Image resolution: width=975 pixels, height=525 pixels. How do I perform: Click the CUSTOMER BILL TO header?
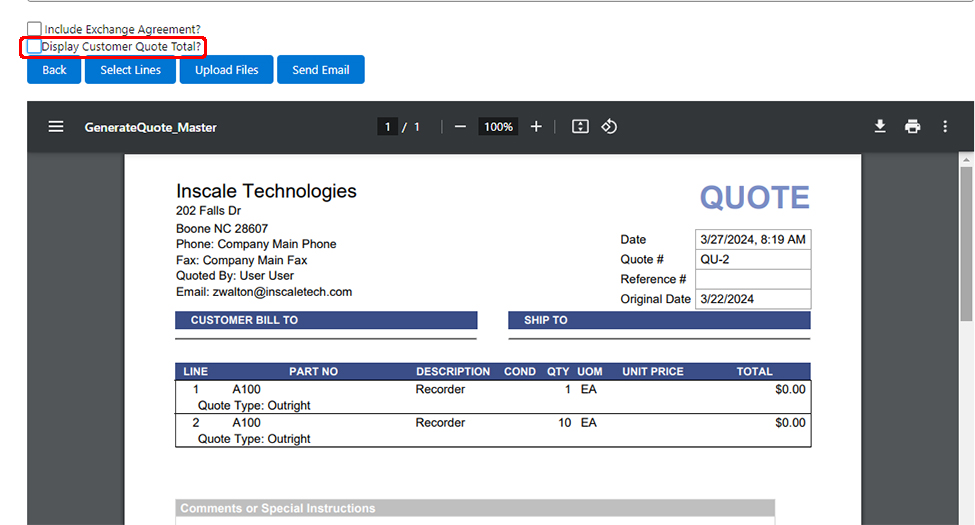coord(326,320)
